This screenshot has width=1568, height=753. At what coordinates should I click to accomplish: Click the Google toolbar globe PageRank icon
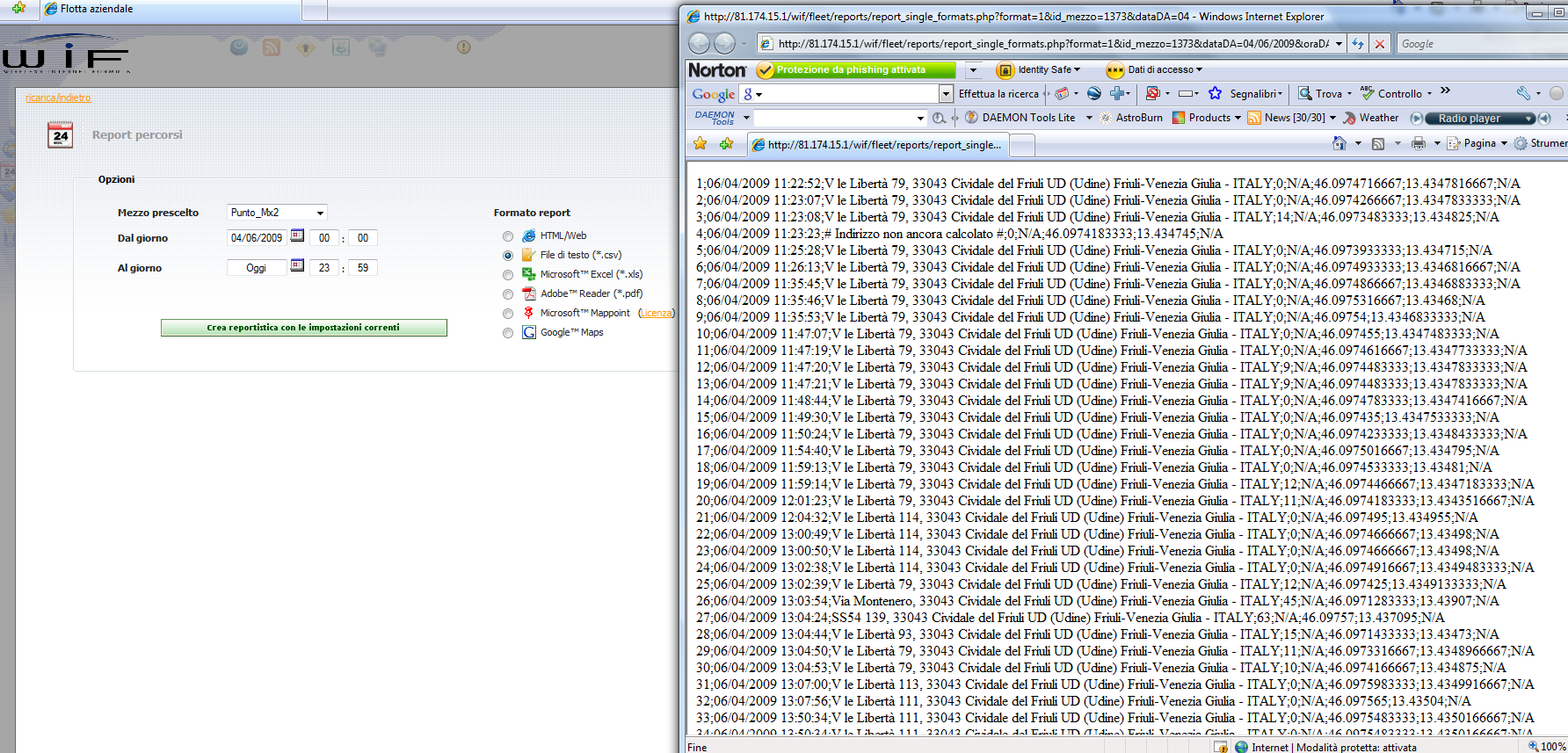[1093, 93]
